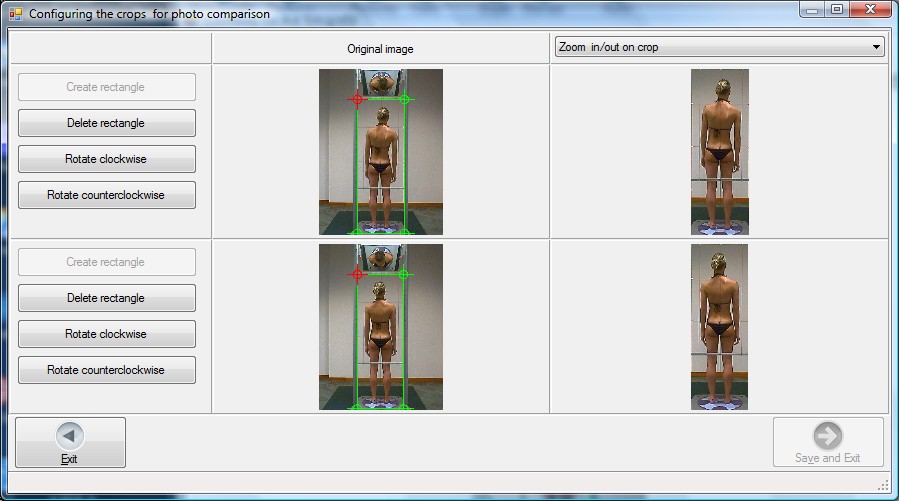This screenshot has height=501, width=899.
Task: Select the red crosshair handle on bottom image
Action: pos(357,275)
